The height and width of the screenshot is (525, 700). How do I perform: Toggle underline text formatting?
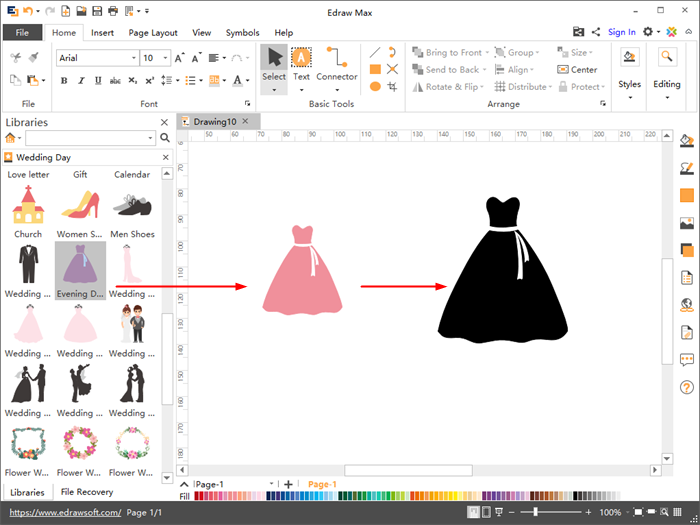pyautogui.click(x=96, y=80)
